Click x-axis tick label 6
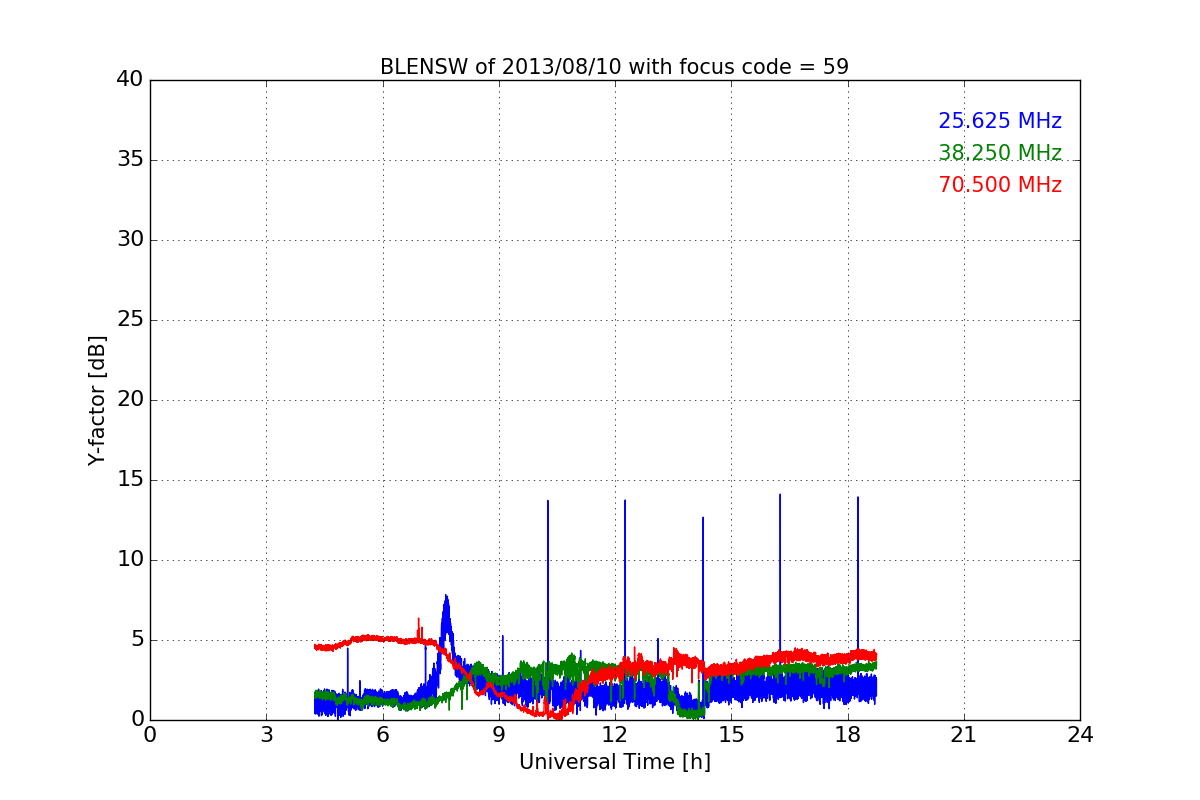This screenshot has width=1200, height=800. (382, 735)
